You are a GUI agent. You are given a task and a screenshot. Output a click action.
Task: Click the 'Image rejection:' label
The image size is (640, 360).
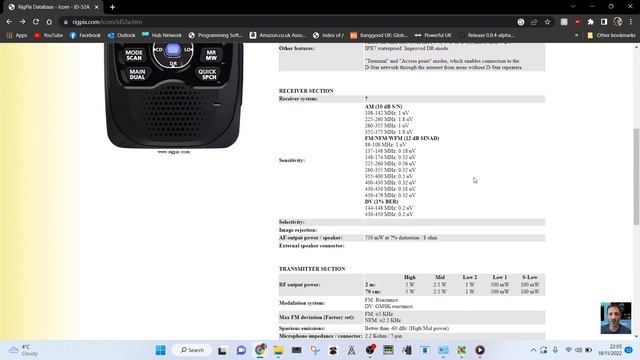pyautogui.click(x=298, y=230)
